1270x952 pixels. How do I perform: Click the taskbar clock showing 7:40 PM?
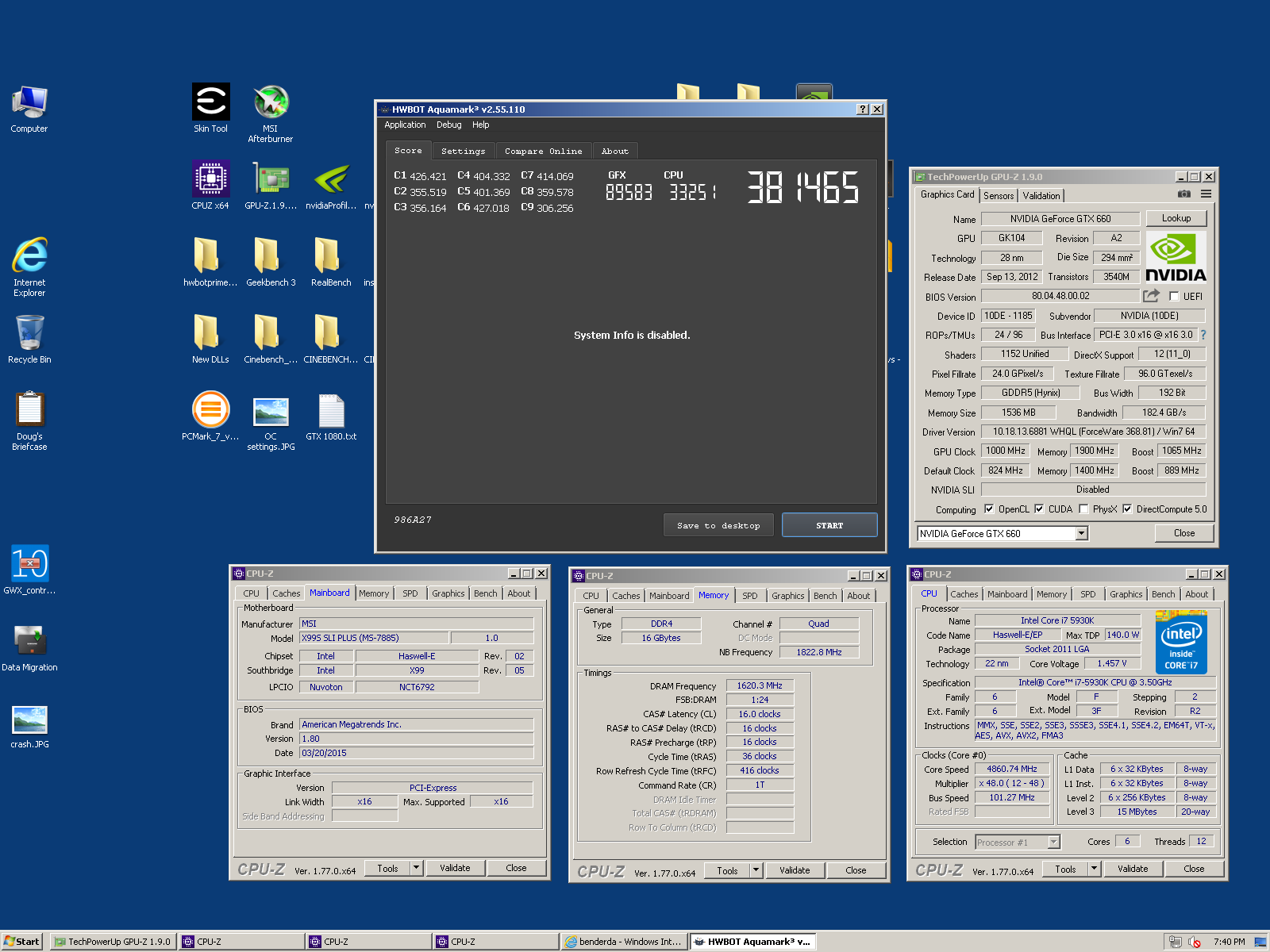(1229, 942)
